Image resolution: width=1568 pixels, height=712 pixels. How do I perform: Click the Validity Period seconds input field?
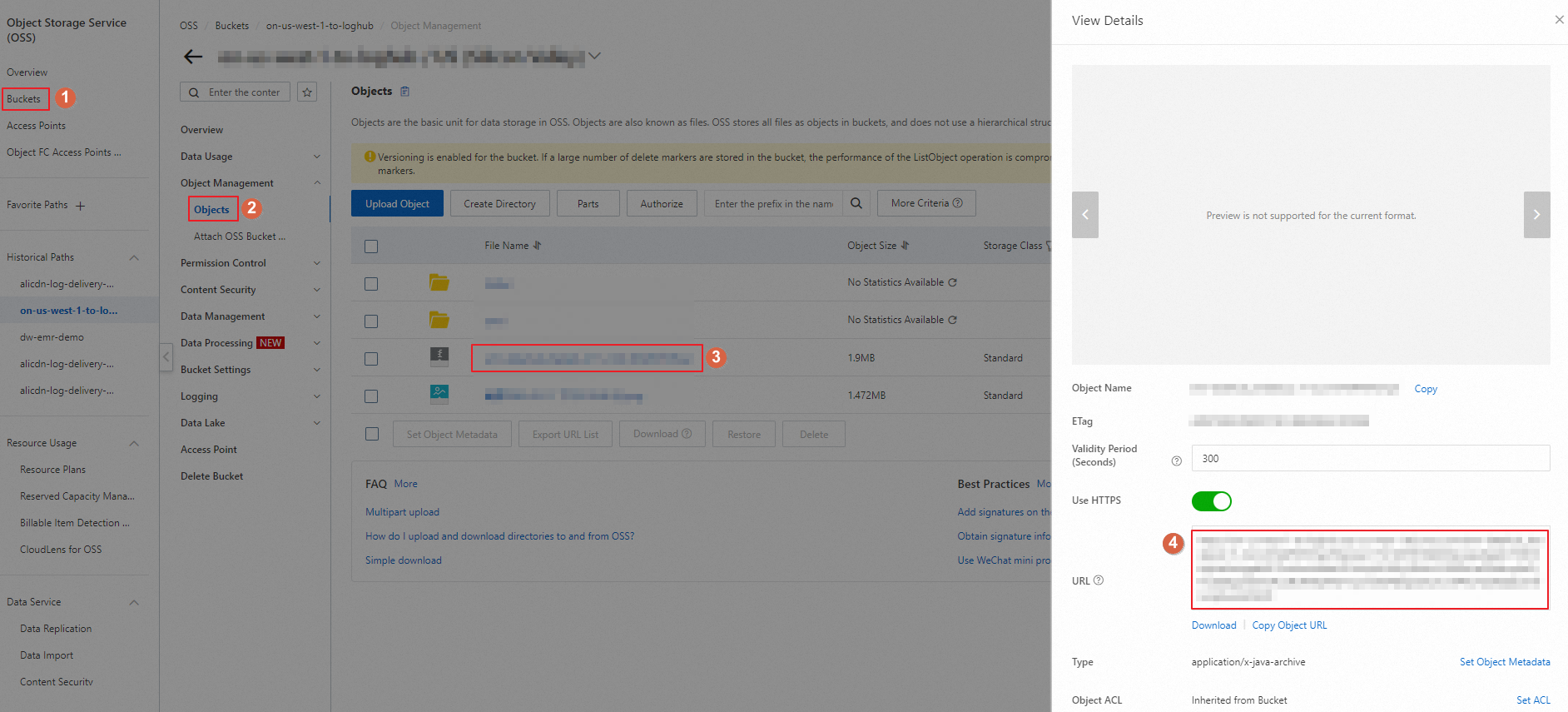coord(1371,458)
